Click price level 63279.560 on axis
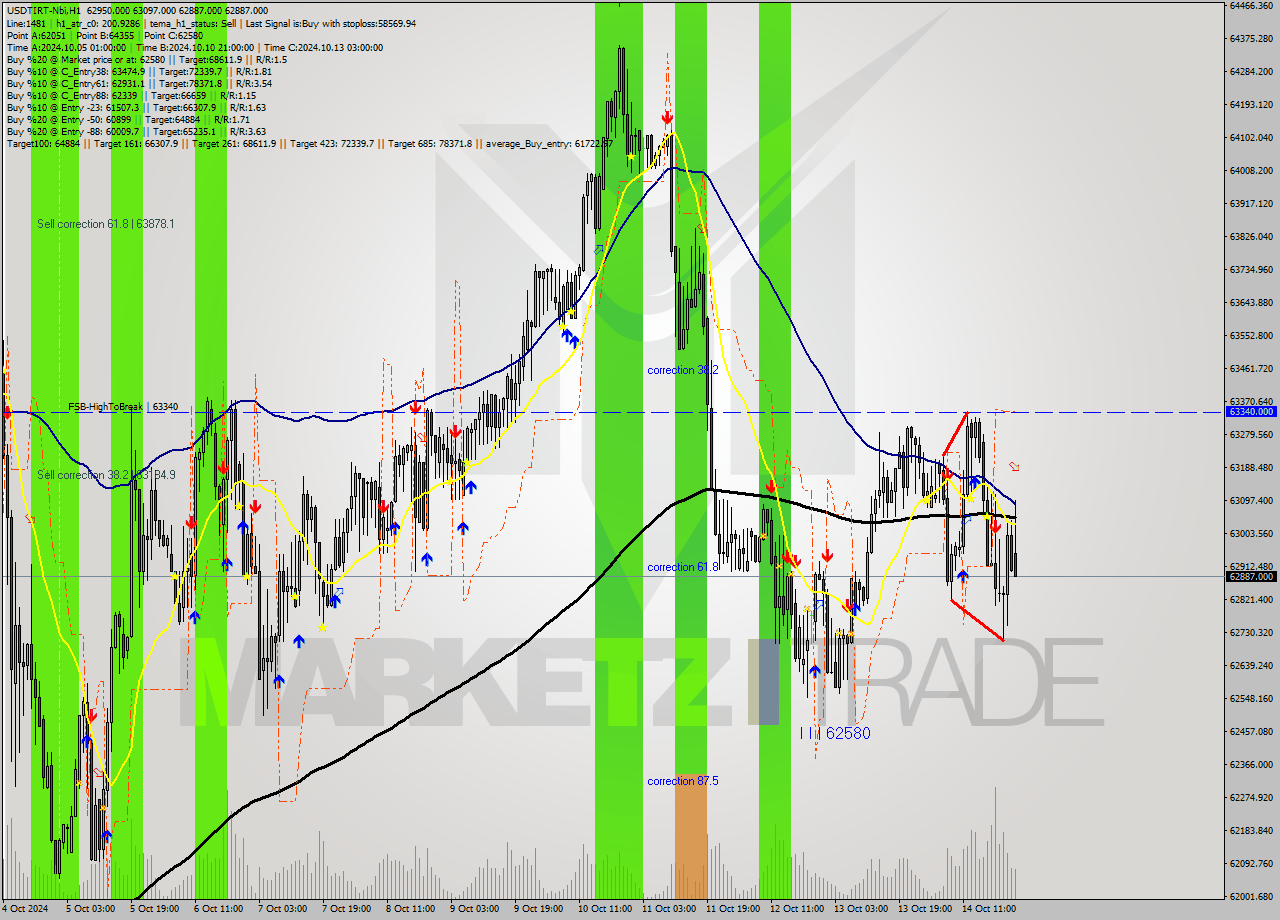Screen dimensions: 1280x920 pos(1250,434)
